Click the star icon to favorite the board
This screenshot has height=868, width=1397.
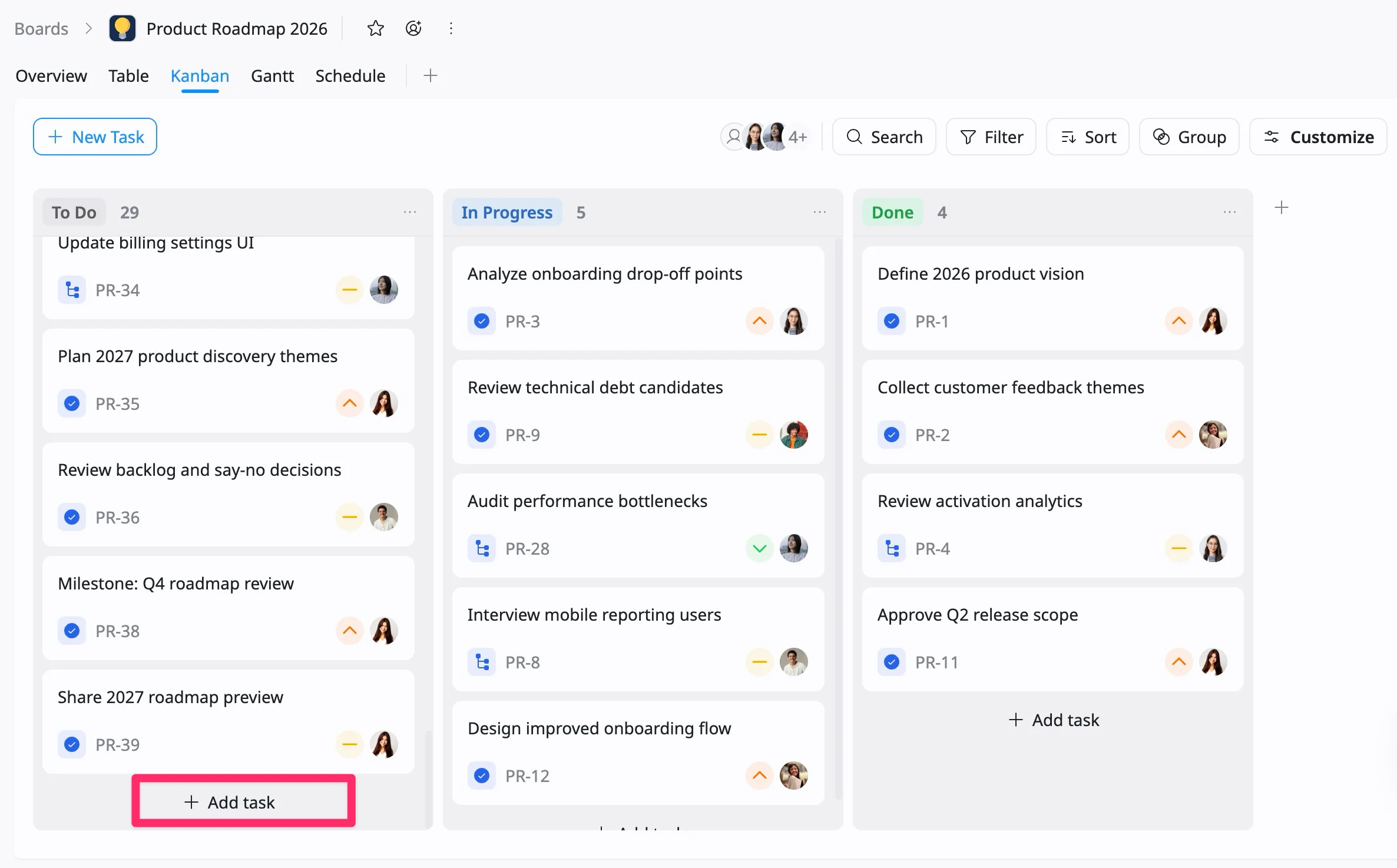[375, 28]
